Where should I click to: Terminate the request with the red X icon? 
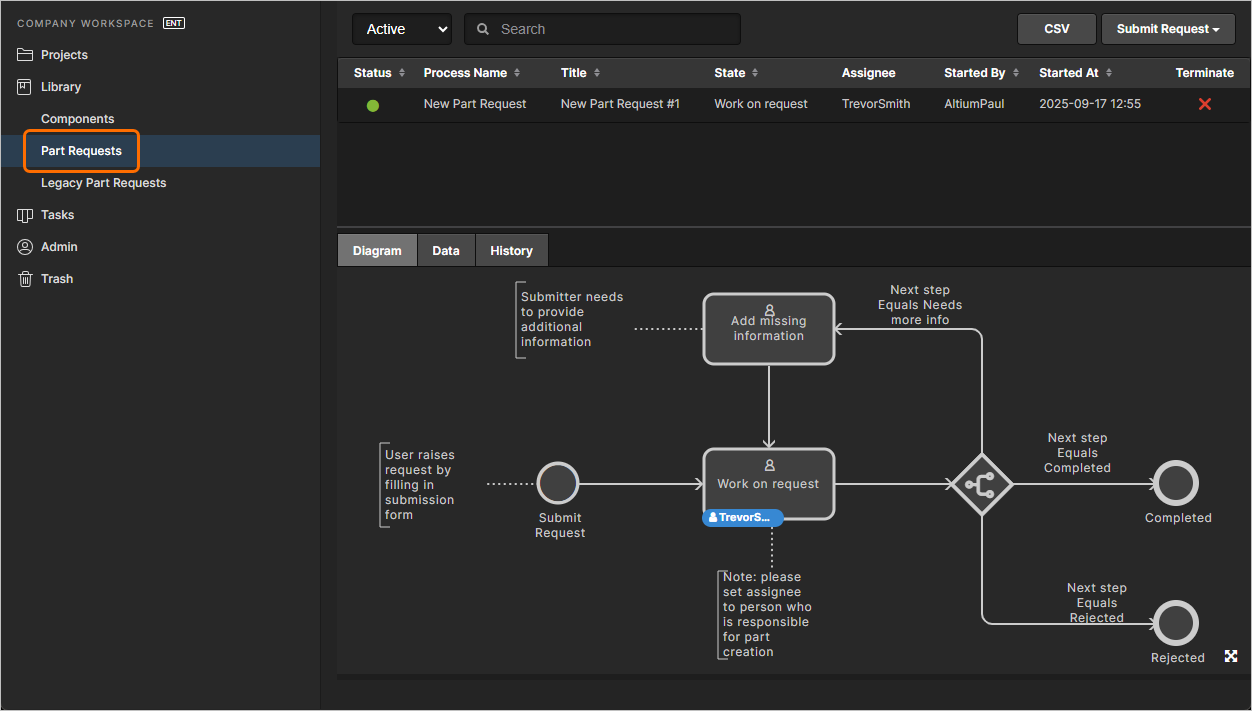tap(1204, 103)
